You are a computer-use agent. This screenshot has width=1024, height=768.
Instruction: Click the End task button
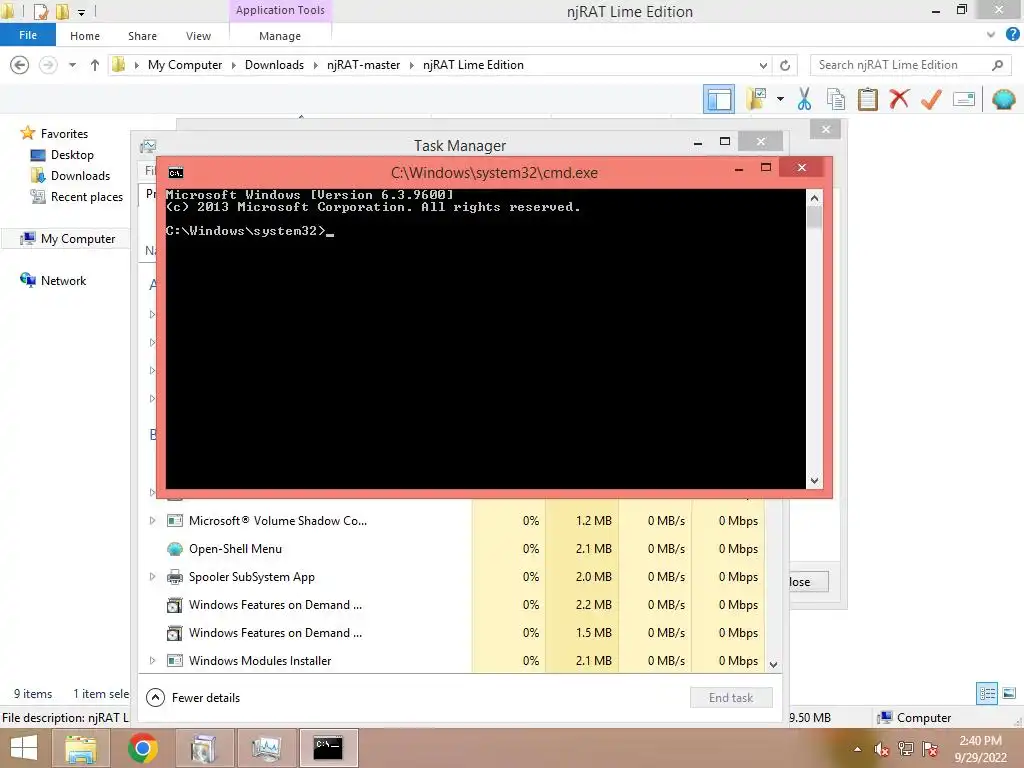point(731,697)
